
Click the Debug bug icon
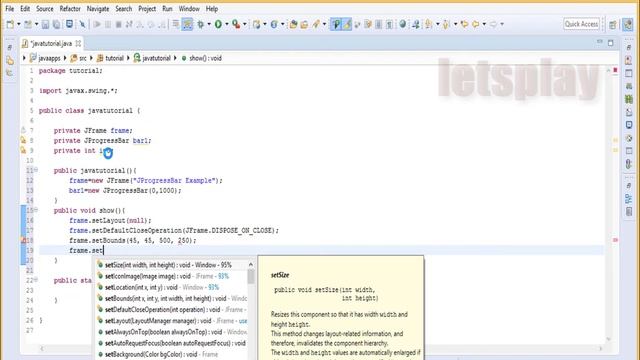[x=200, y=24]
